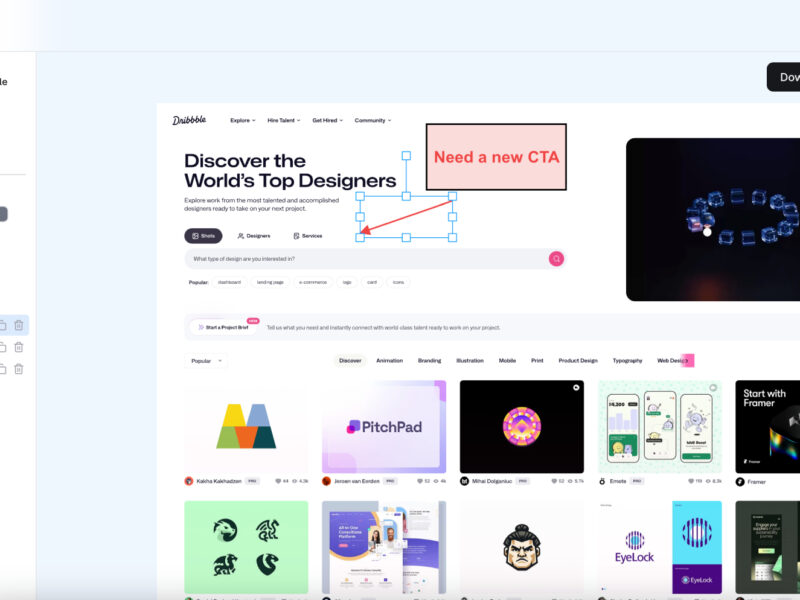800x600 pixels.
Task: Click the Dribbble logo
Action: click(189, 120)
